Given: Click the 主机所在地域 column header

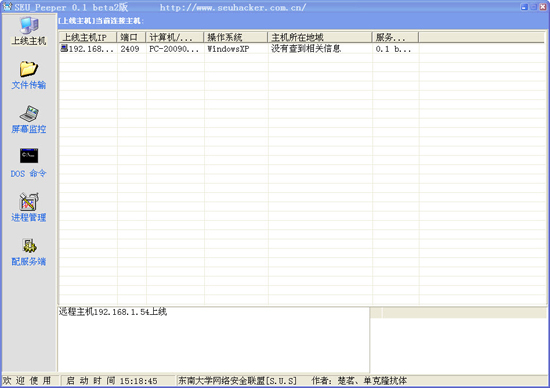Looking at the screenshot, I should [x=320, y=37].
